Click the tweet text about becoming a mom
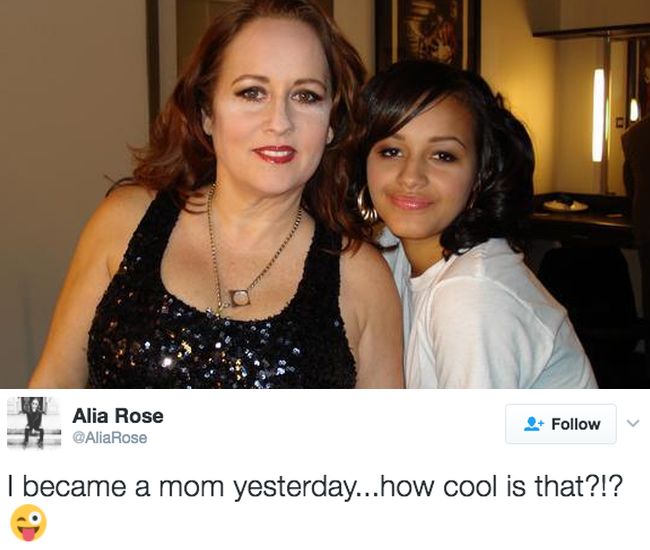Viewport: 650px width, 550px height. click(315, 487)
